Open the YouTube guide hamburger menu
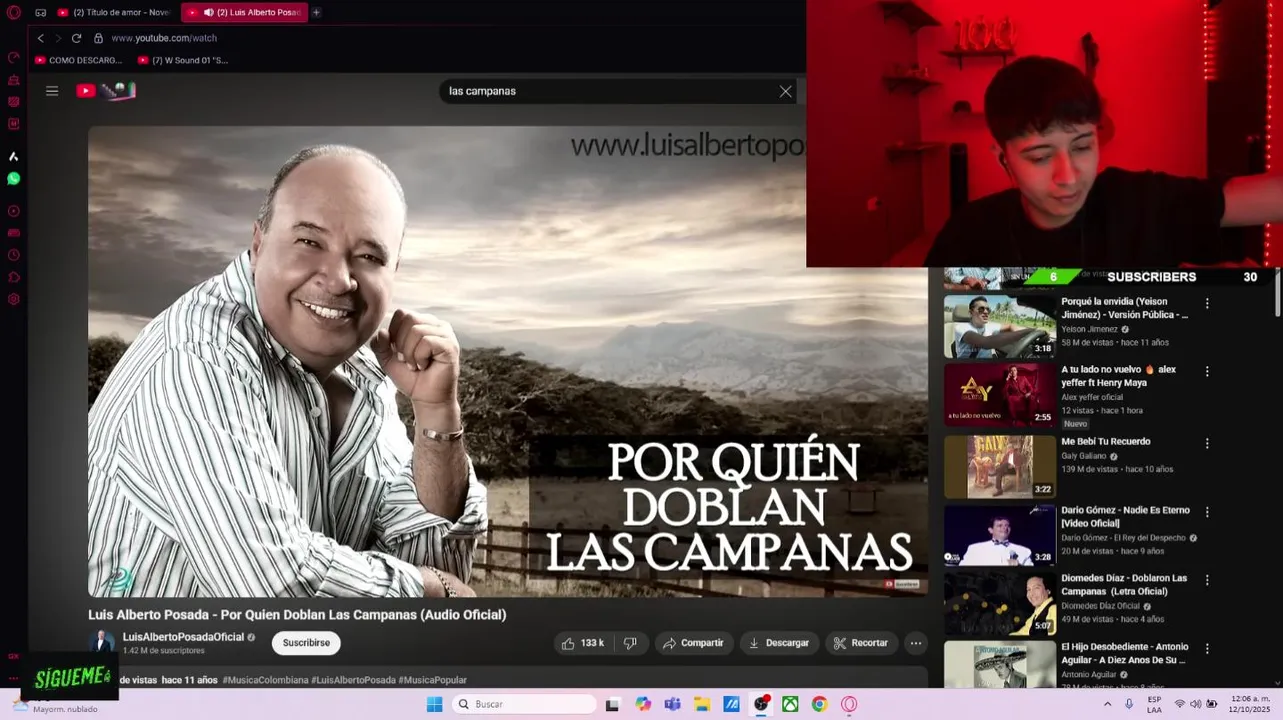This screenshot has height=720, width=1283. (52, 91)
